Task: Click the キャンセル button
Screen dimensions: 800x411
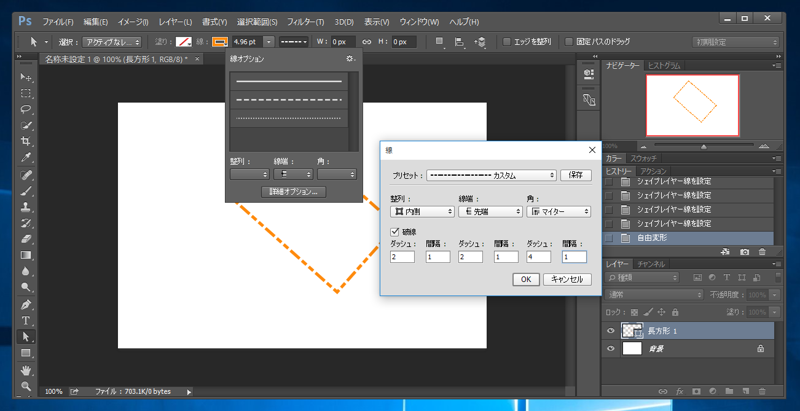Action: [x=567, y=279]
